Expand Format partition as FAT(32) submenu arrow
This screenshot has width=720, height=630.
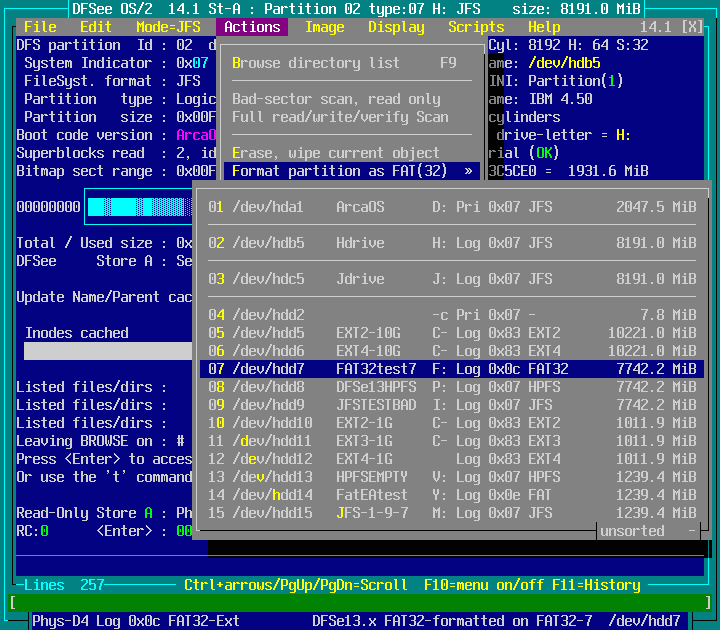[x=468, y=171]
